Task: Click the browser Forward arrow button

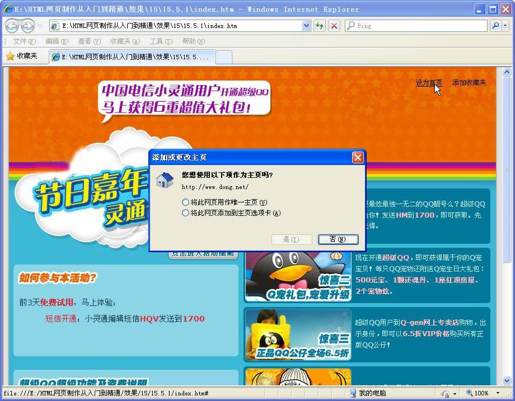Action: coord(27,26)
